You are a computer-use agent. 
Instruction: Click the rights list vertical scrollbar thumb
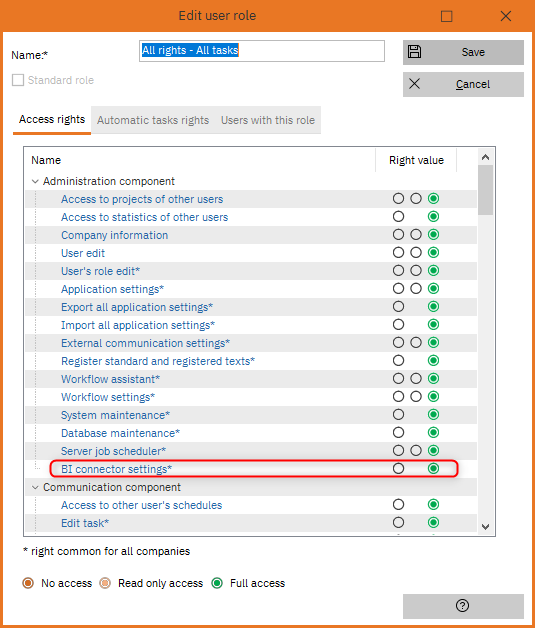coord(485,191)
